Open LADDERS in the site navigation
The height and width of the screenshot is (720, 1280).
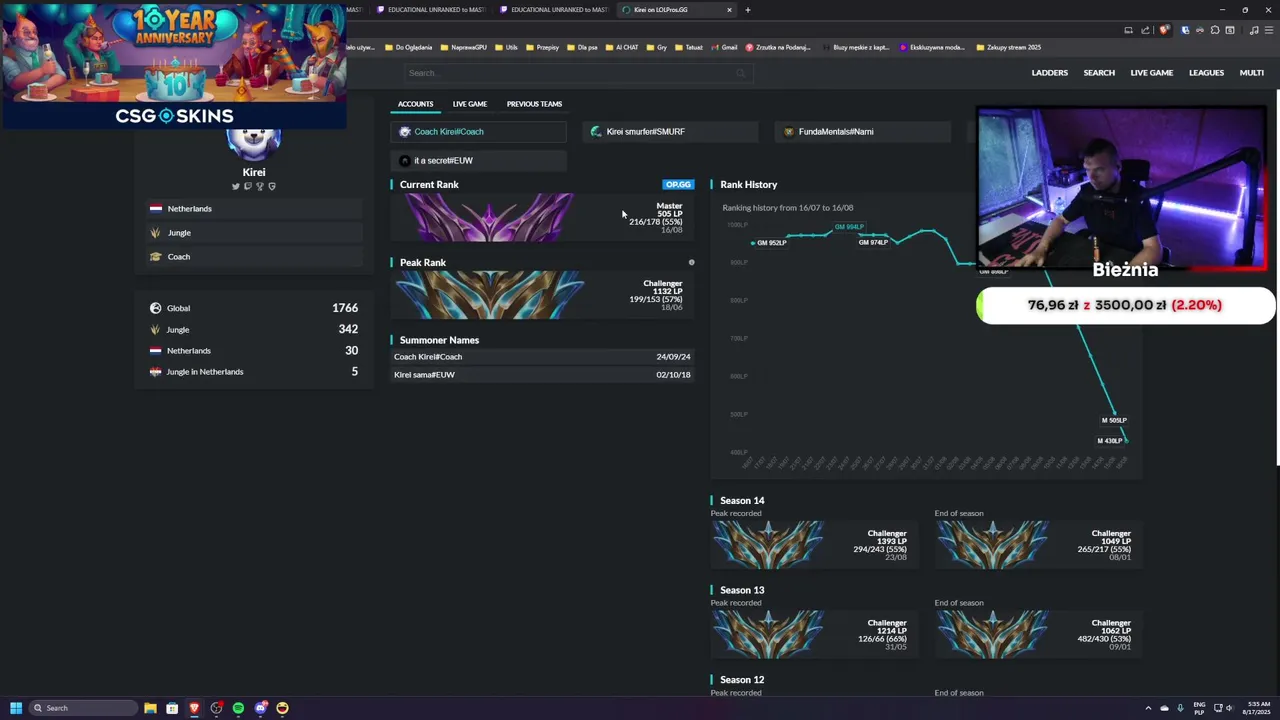click(x=1049, y=73)
